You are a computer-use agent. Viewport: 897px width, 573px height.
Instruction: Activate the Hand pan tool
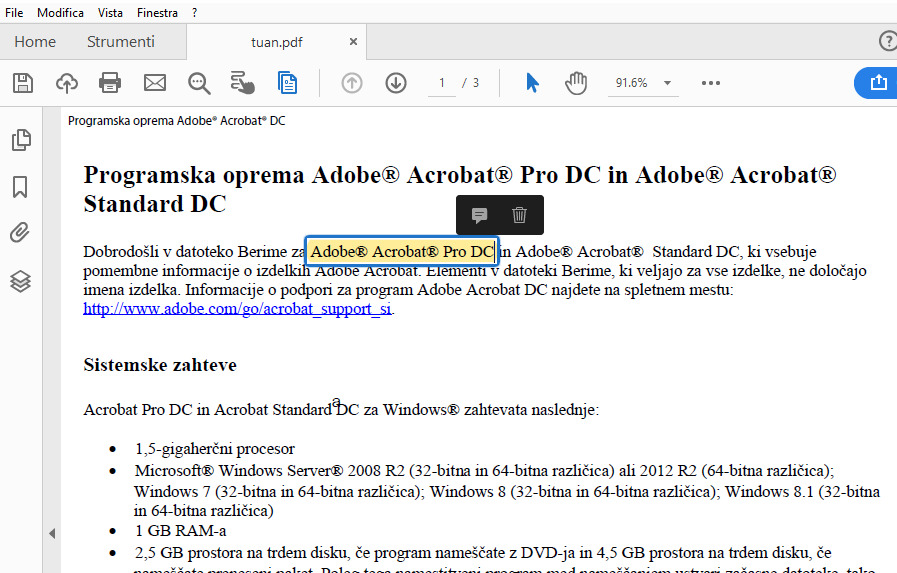[x=576, y=83]
